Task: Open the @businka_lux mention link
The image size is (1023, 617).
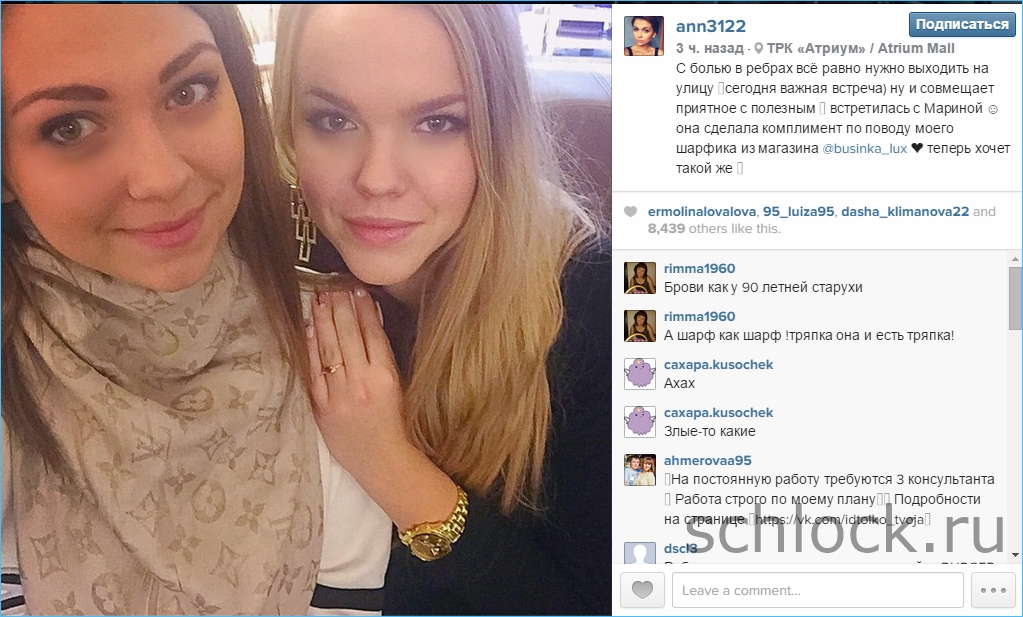Action: pos(864,148)
